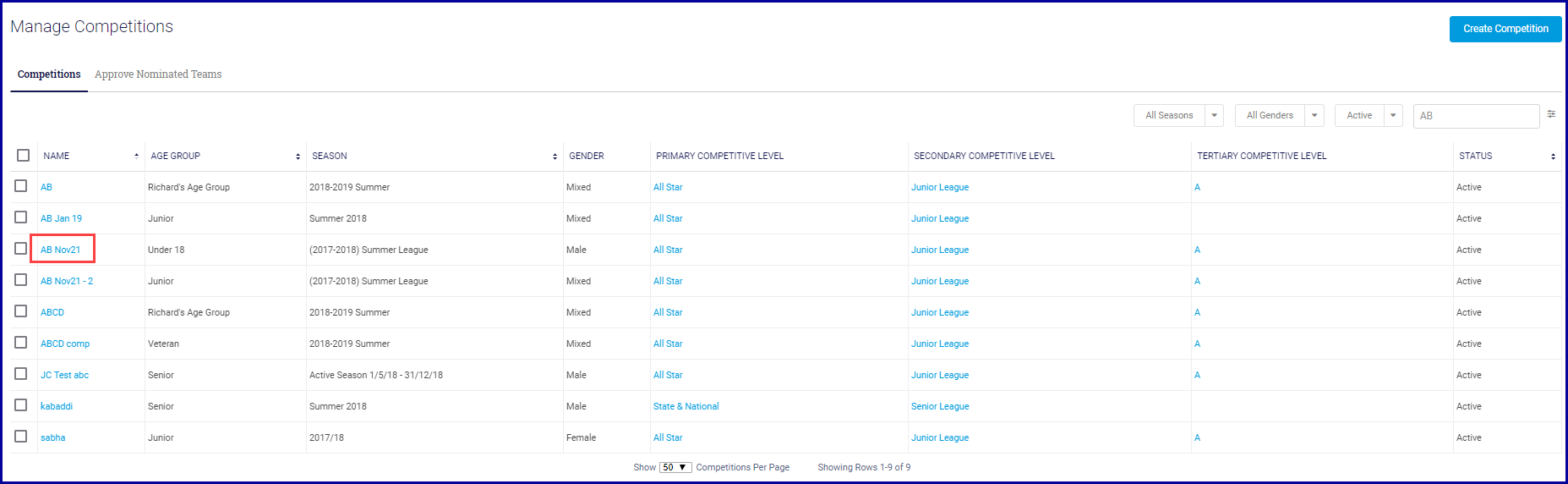
Task: Click All Star link in AB row
Action: coord(668,187)
